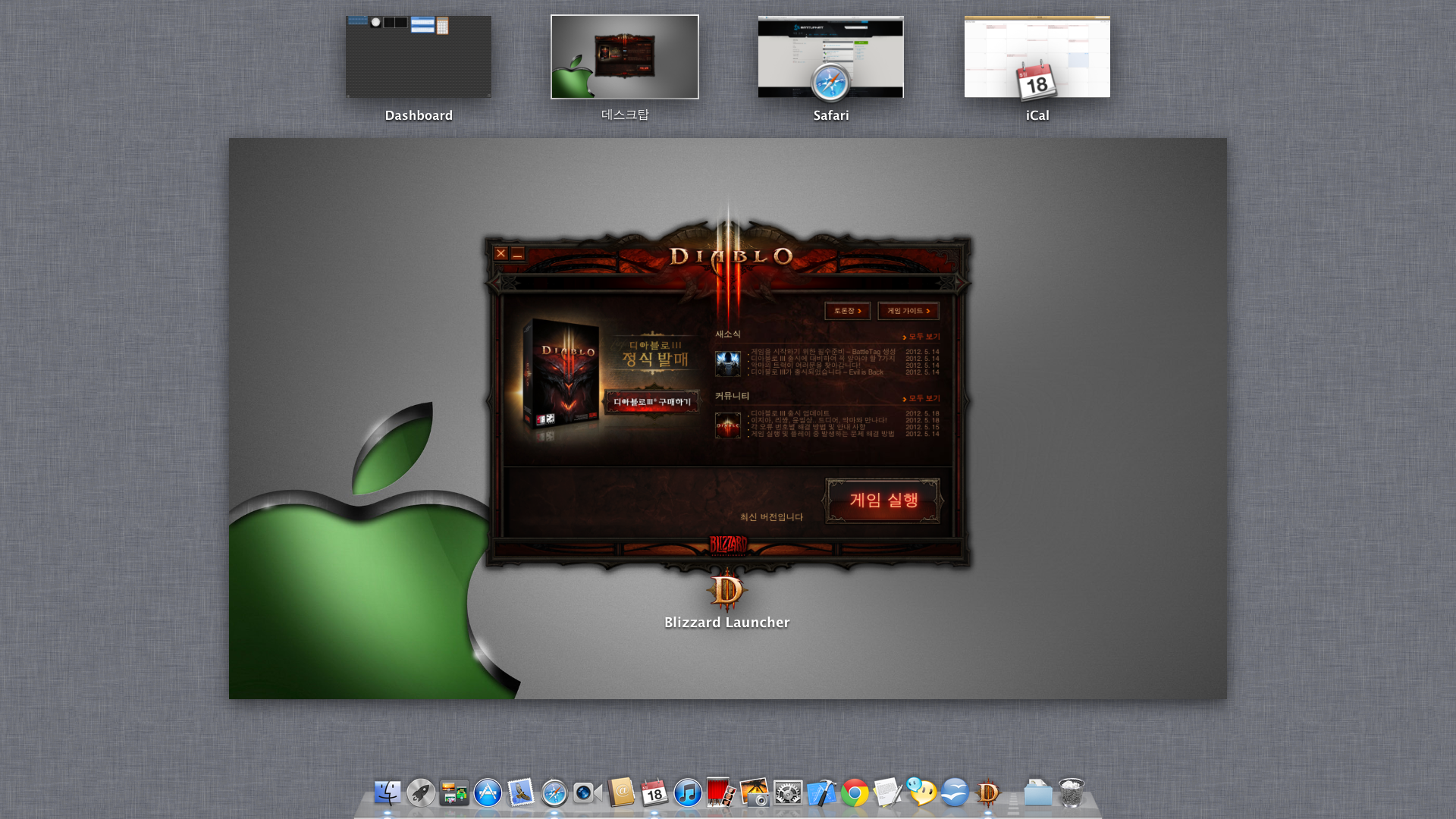Click 모두 보기 link beside 커뮤니티
The height and width of the screenshot is (819, 1456).
point(921,399)
